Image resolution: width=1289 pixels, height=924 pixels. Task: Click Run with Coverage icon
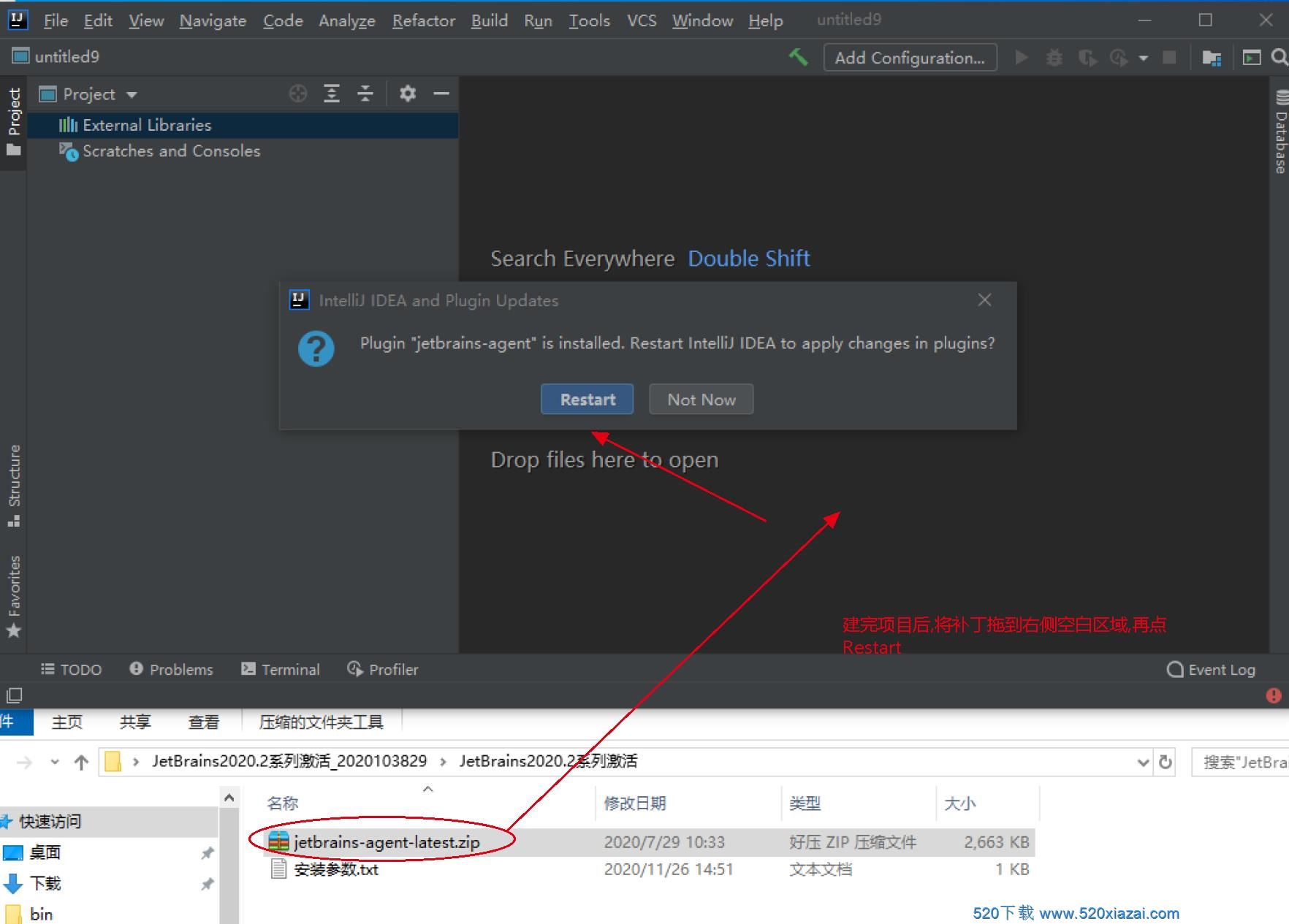pos(1087,57)
